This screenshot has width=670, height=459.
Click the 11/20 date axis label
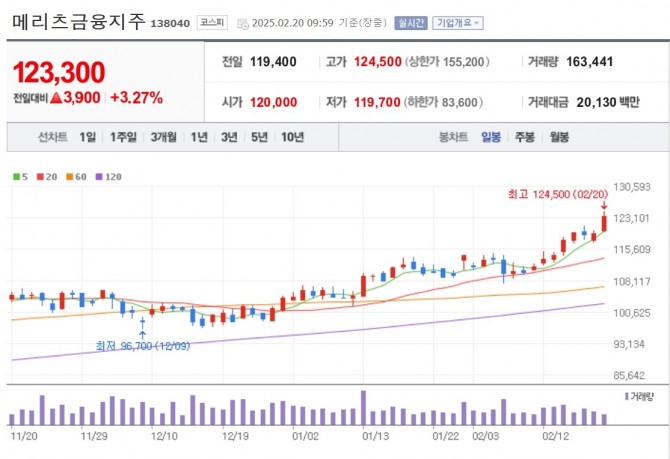24,436
